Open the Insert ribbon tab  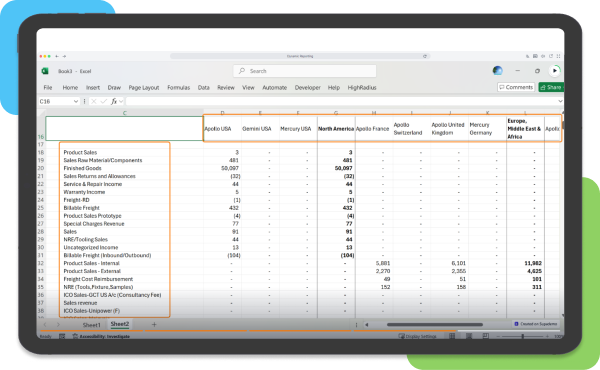coord(93,88)
